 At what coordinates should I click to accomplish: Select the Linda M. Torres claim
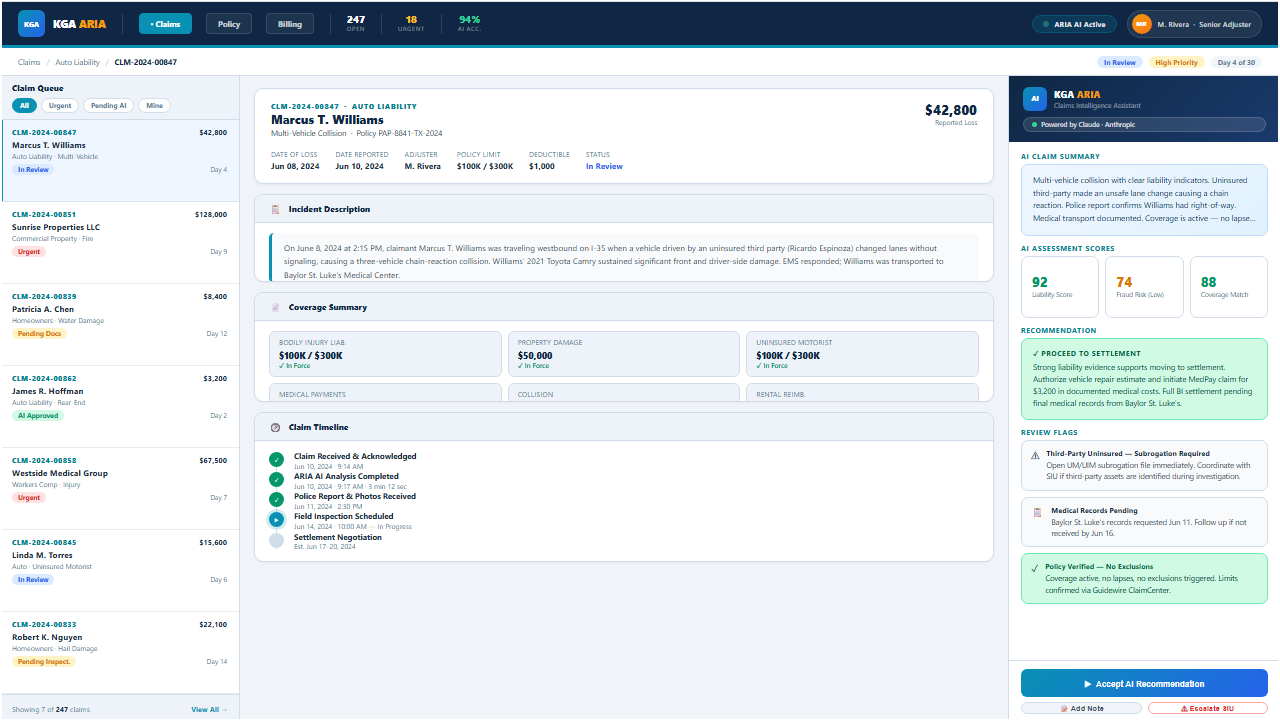pos(120,571)
